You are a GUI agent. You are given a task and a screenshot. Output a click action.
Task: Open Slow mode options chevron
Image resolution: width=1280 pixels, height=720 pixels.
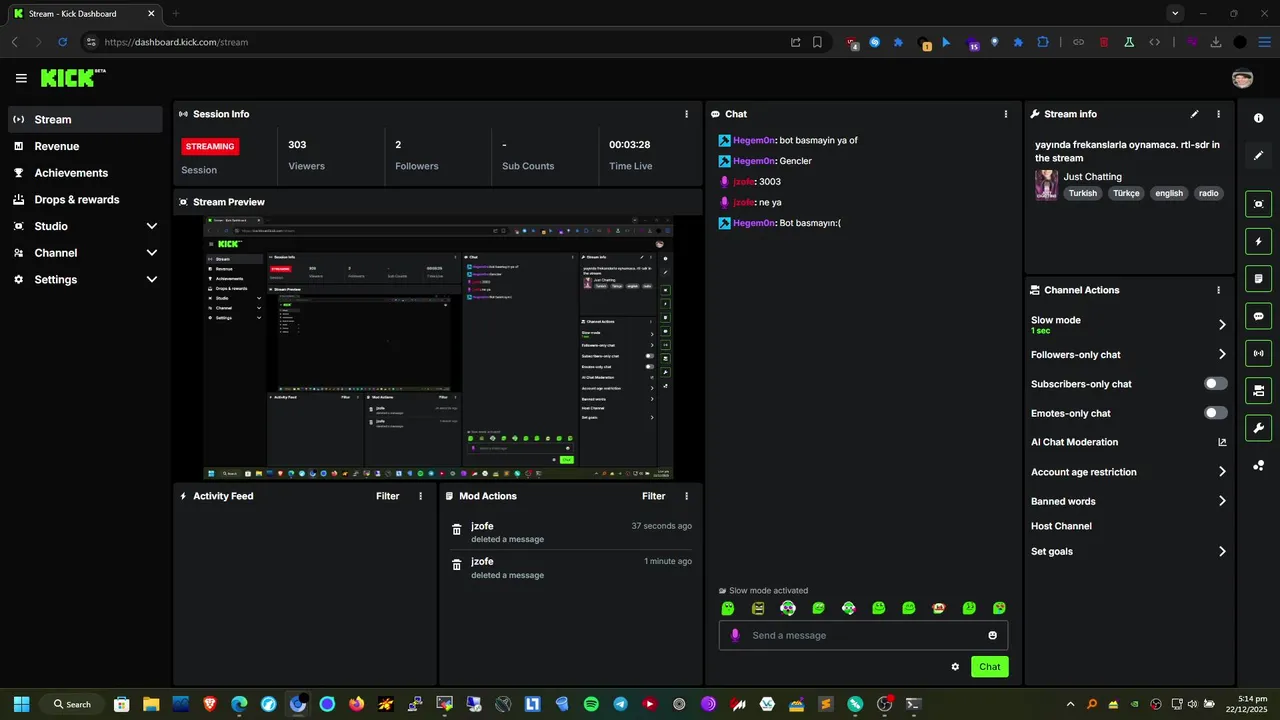click(1222, 325)
